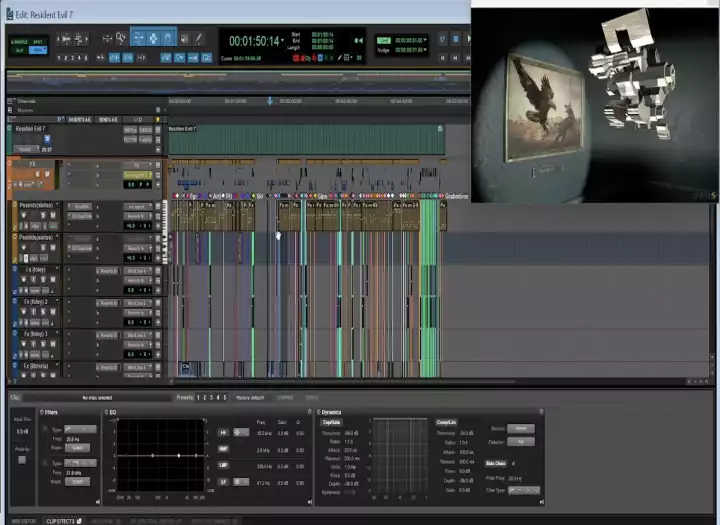Select the Selector tool
This screenshot has height=525, width=720.
(x=153, y=39)
